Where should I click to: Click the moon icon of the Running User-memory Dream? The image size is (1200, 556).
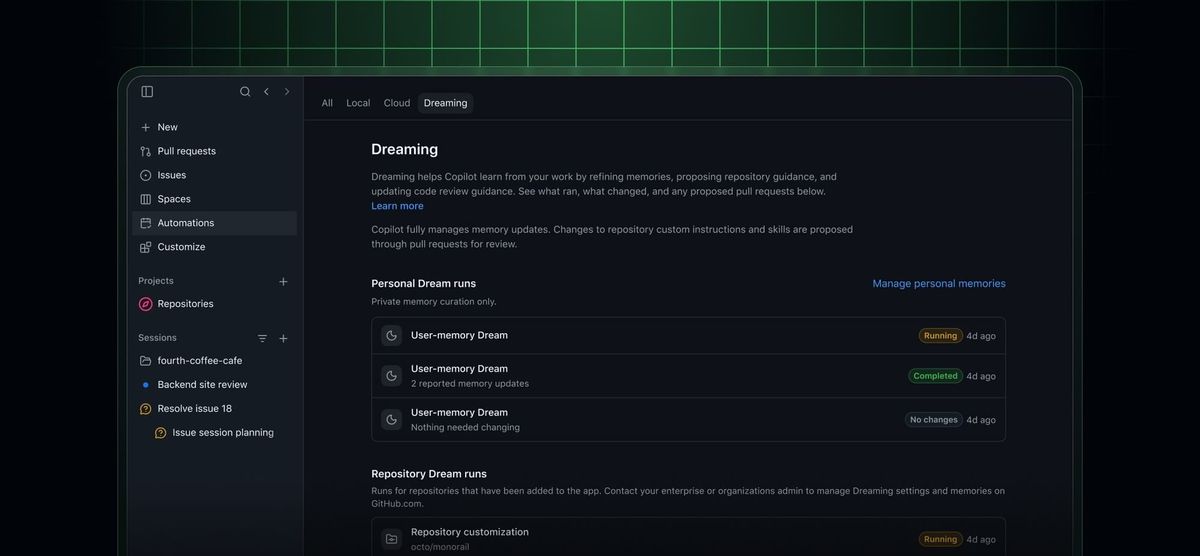click(x=391, y=336)
